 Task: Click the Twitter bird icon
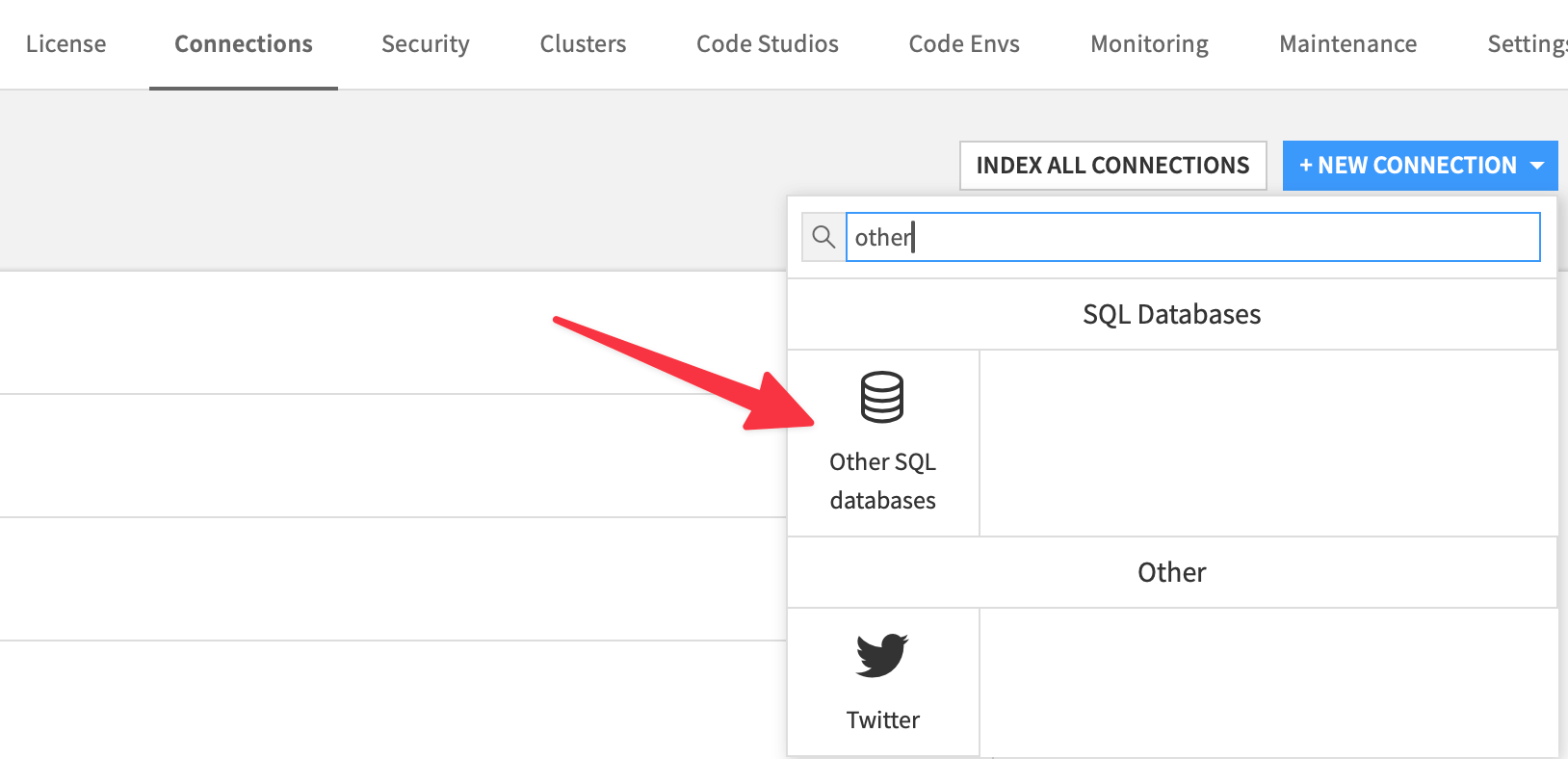click(x=881, y=655)
